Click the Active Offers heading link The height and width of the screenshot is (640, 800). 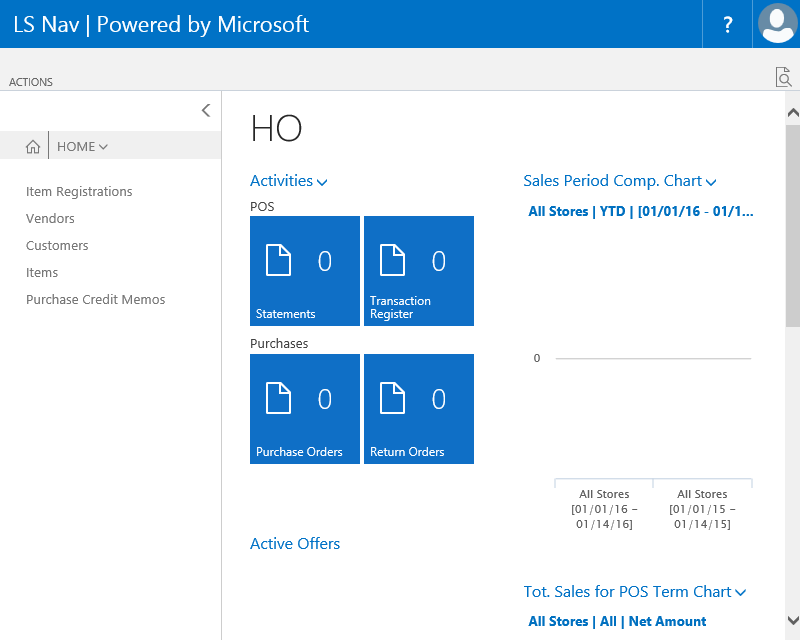tap(295, 544)
